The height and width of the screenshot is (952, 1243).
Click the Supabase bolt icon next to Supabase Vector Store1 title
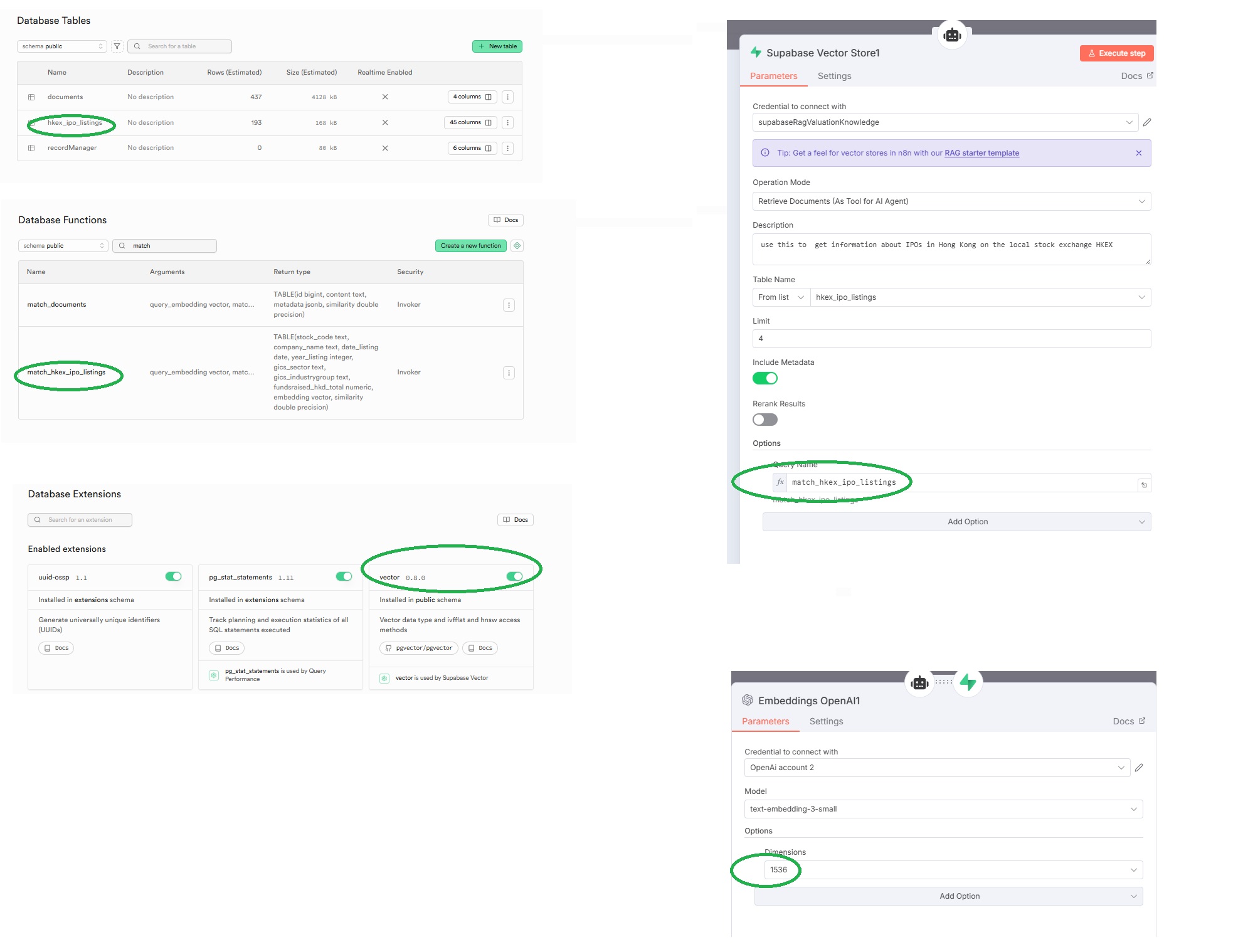(756, 53)
